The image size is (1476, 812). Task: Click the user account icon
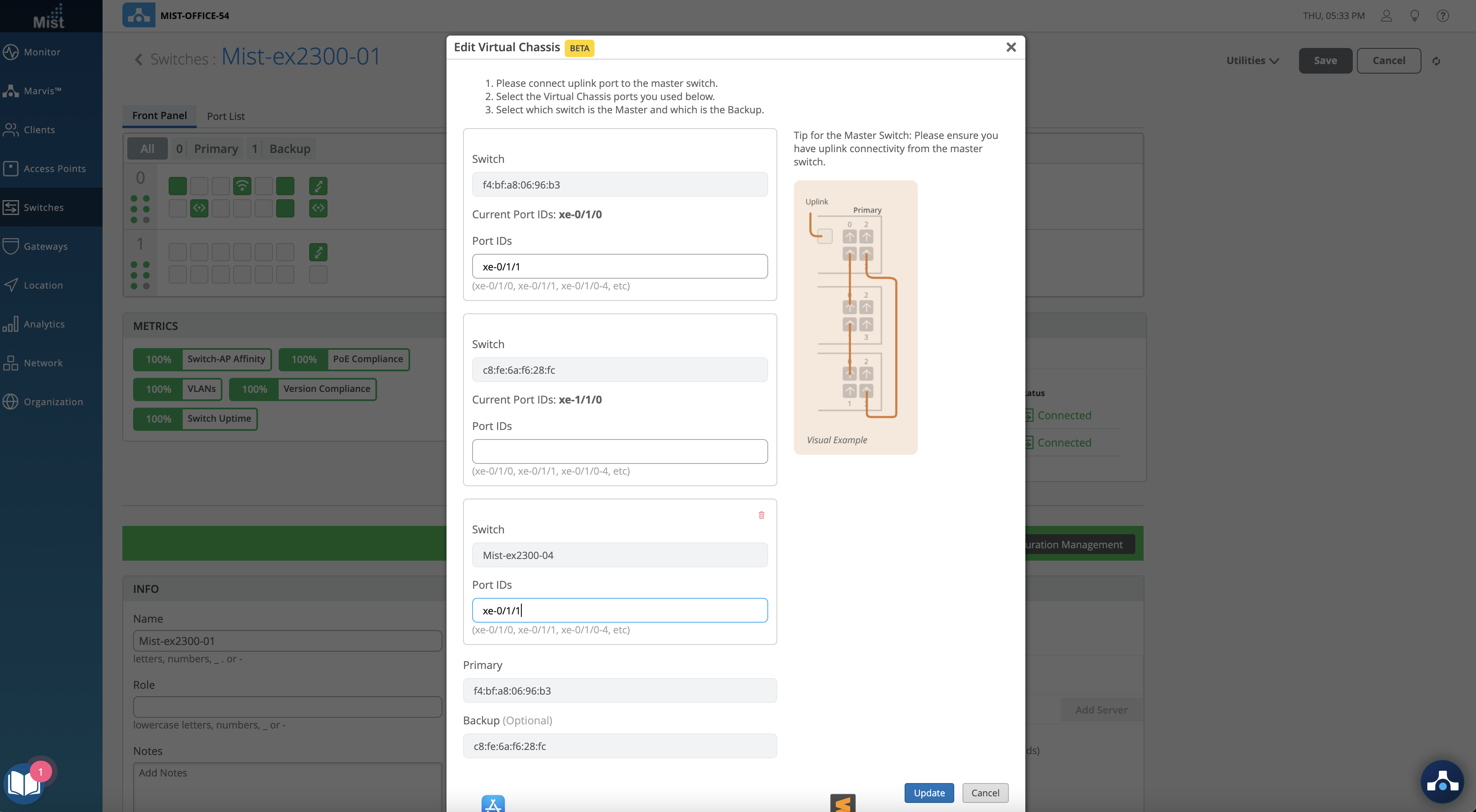(1386, 15)
